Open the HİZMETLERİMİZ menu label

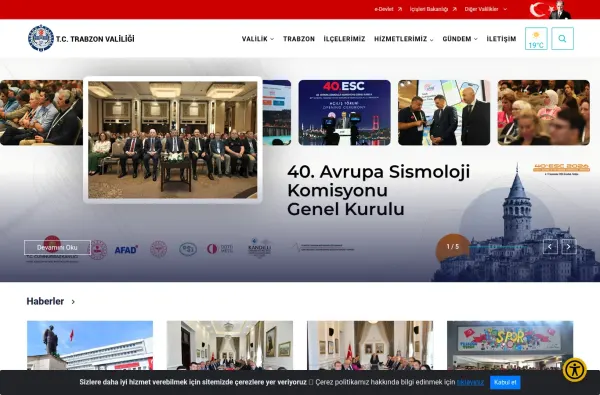(x=401, y=39)
